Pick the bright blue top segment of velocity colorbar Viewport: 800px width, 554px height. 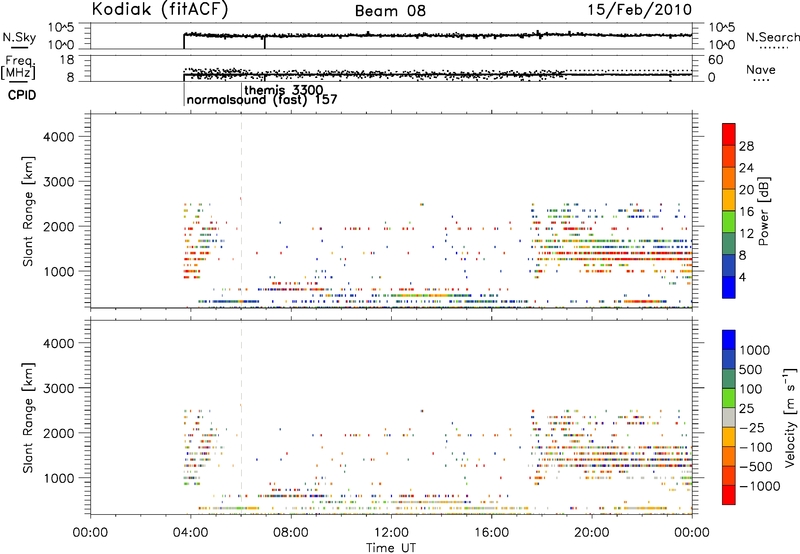pyautogui.click(x=729, y=340)
